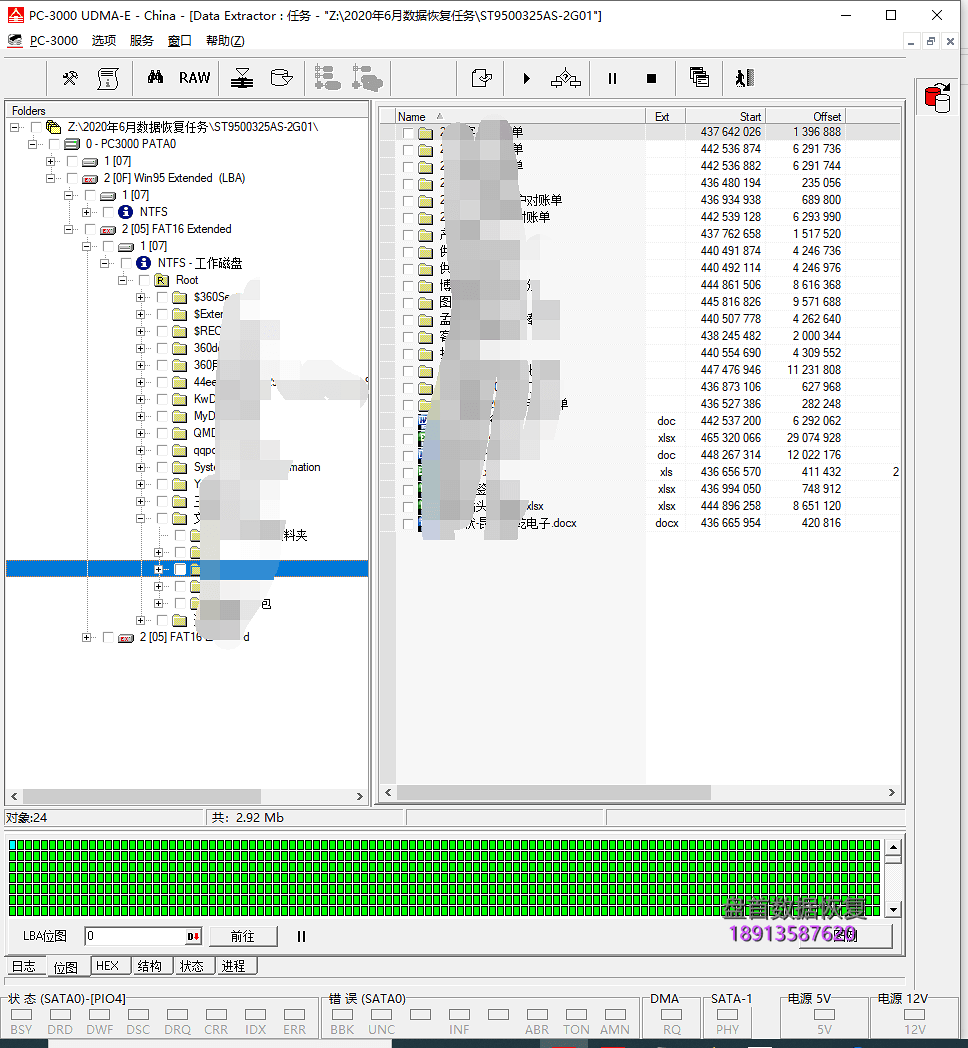
Task: Open the 服务 menu
Action: coord(142,41)
